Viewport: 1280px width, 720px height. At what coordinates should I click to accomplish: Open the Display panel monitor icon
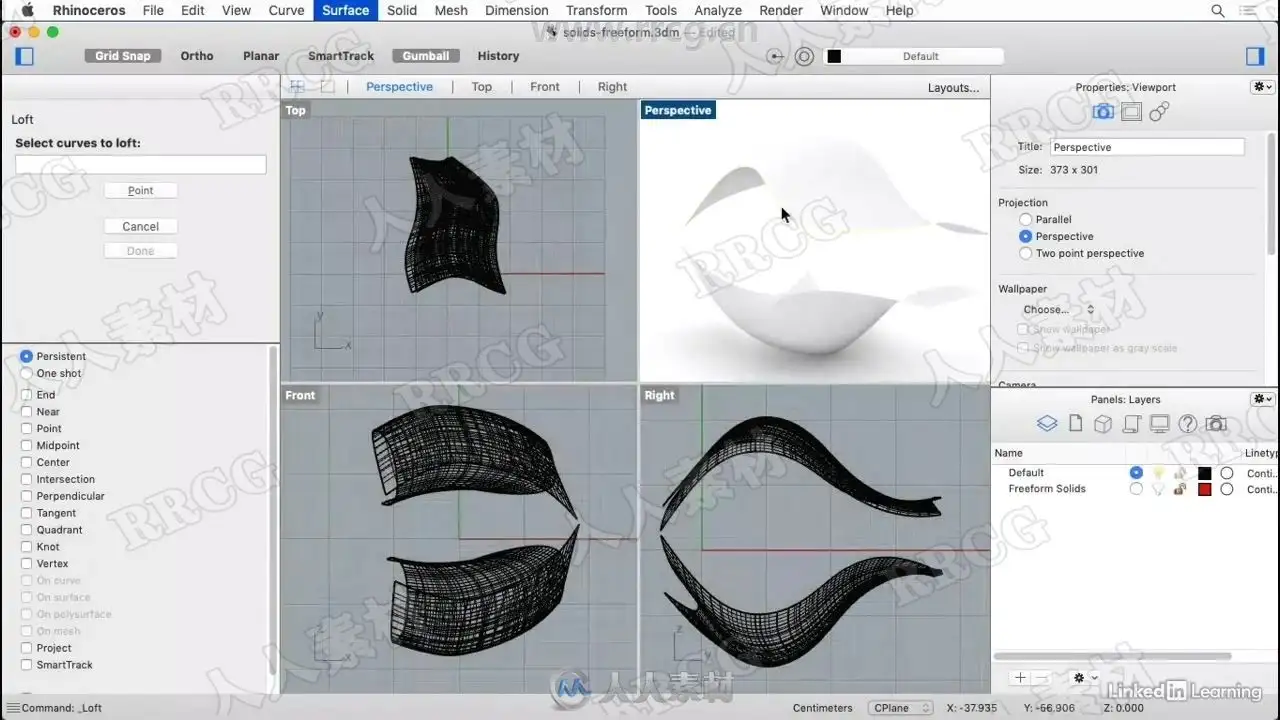click(x=1159, y=424)
